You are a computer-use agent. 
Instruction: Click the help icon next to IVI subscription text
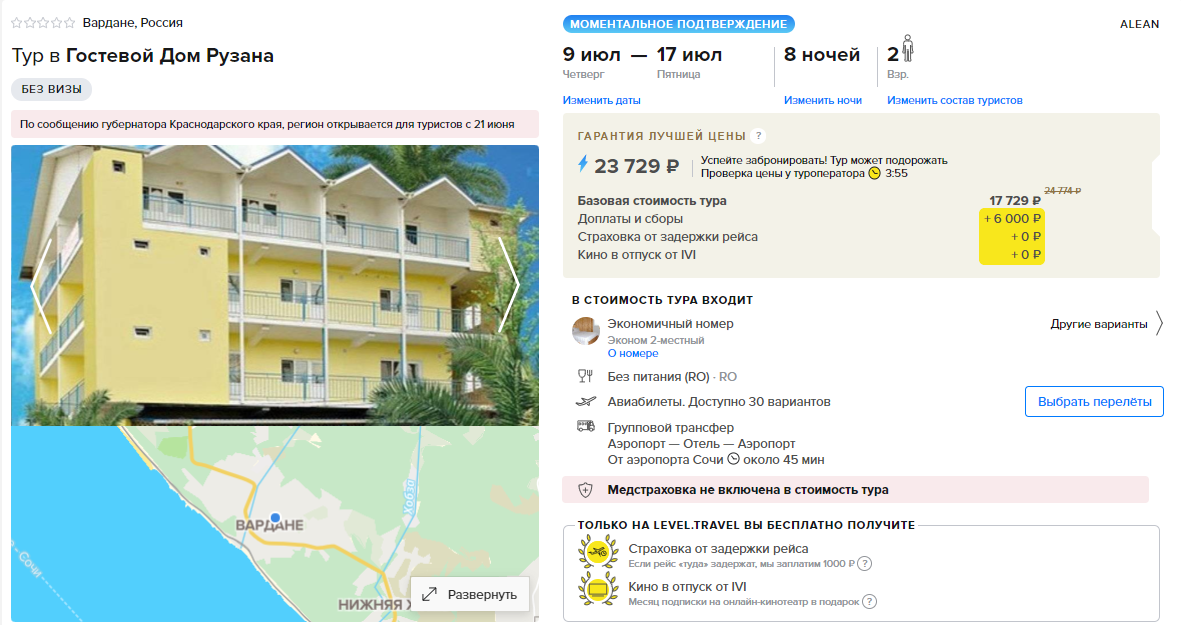(x=869, y=602)
